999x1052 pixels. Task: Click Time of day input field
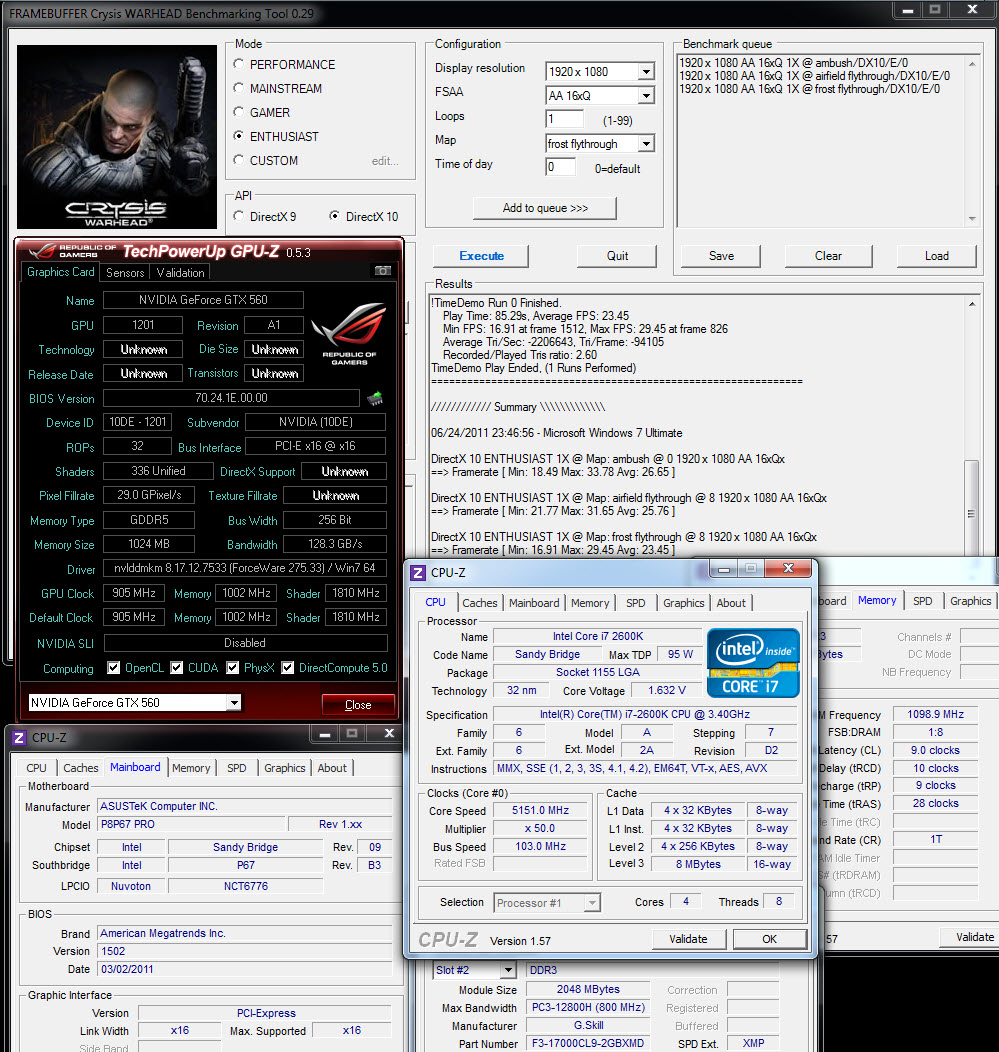click(x=561, y=167)
